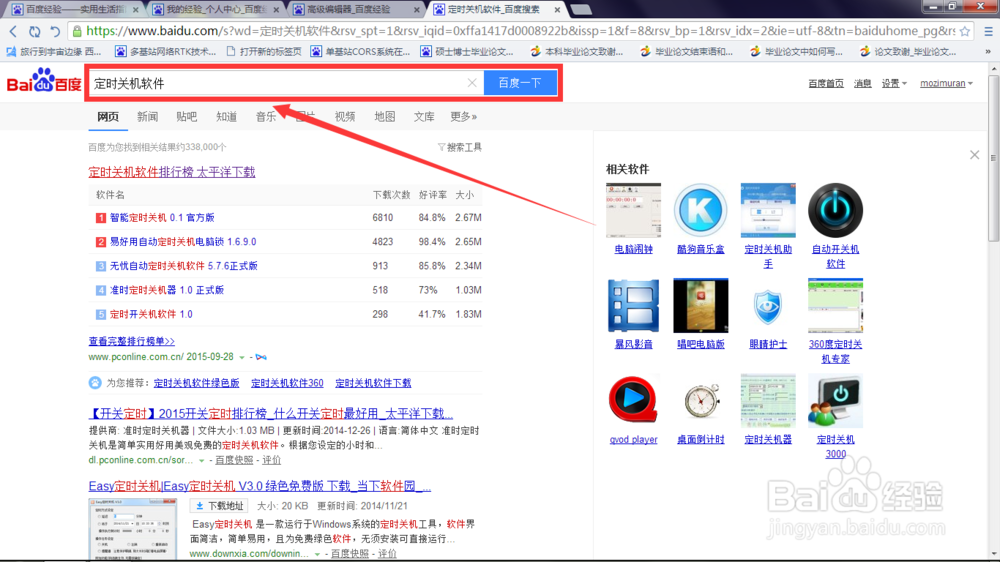The image size is (1000, 562).
Task: Open 电脑闹钟 software icon
Action: (633, 211)
